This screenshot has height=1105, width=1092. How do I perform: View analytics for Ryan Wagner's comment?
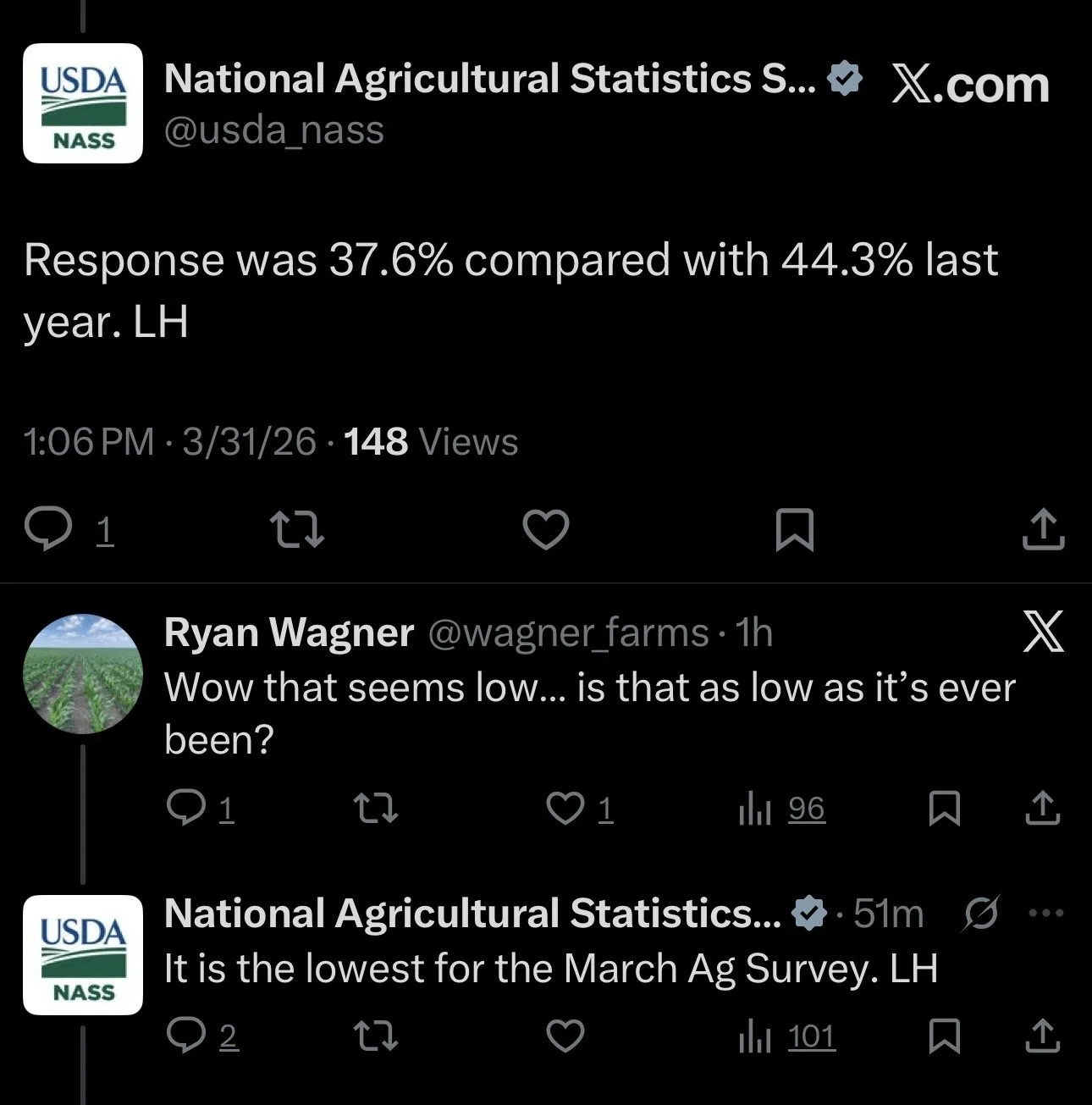(x=755, y=809)
